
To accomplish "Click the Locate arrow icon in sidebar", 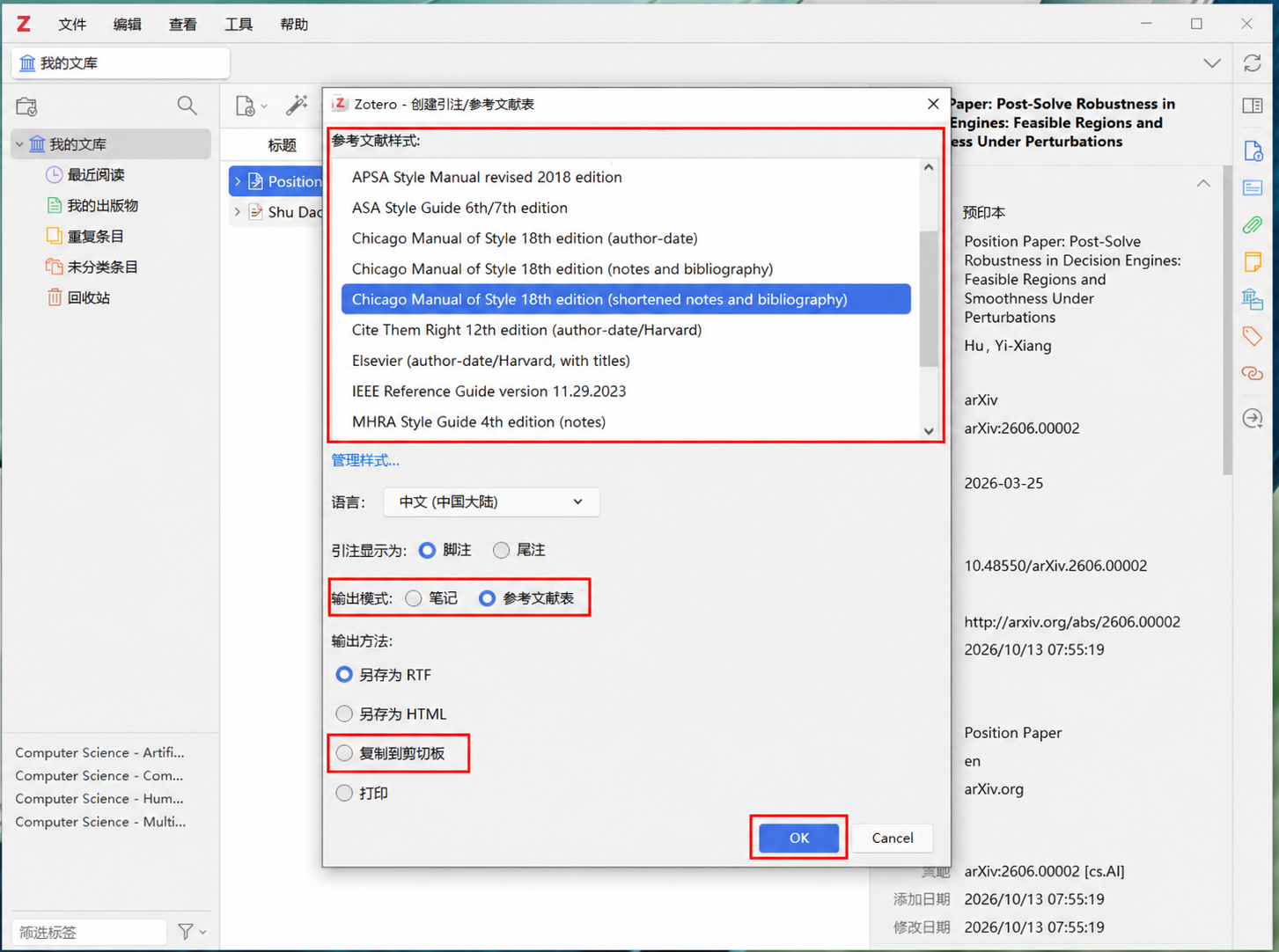I will pyautogui.click(x=1253, y=418).
